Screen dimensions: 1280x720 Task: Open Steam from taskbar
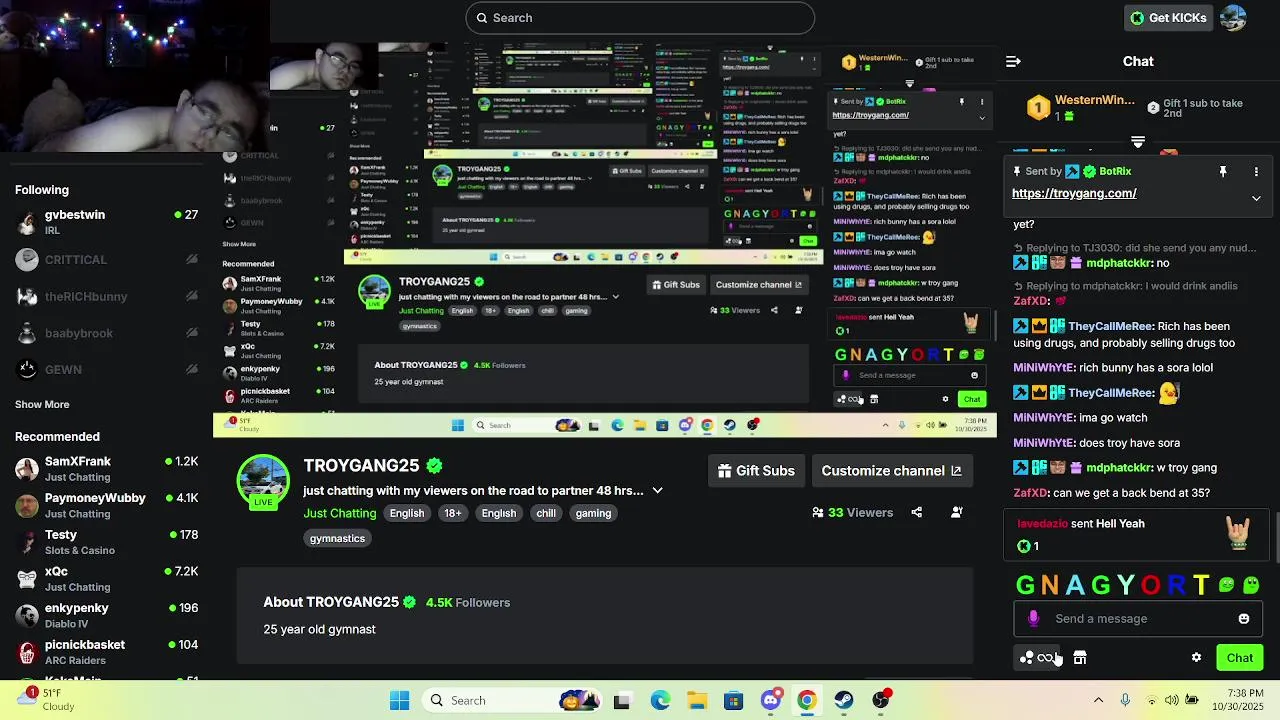pyautogui.click(x=844, y=700)
